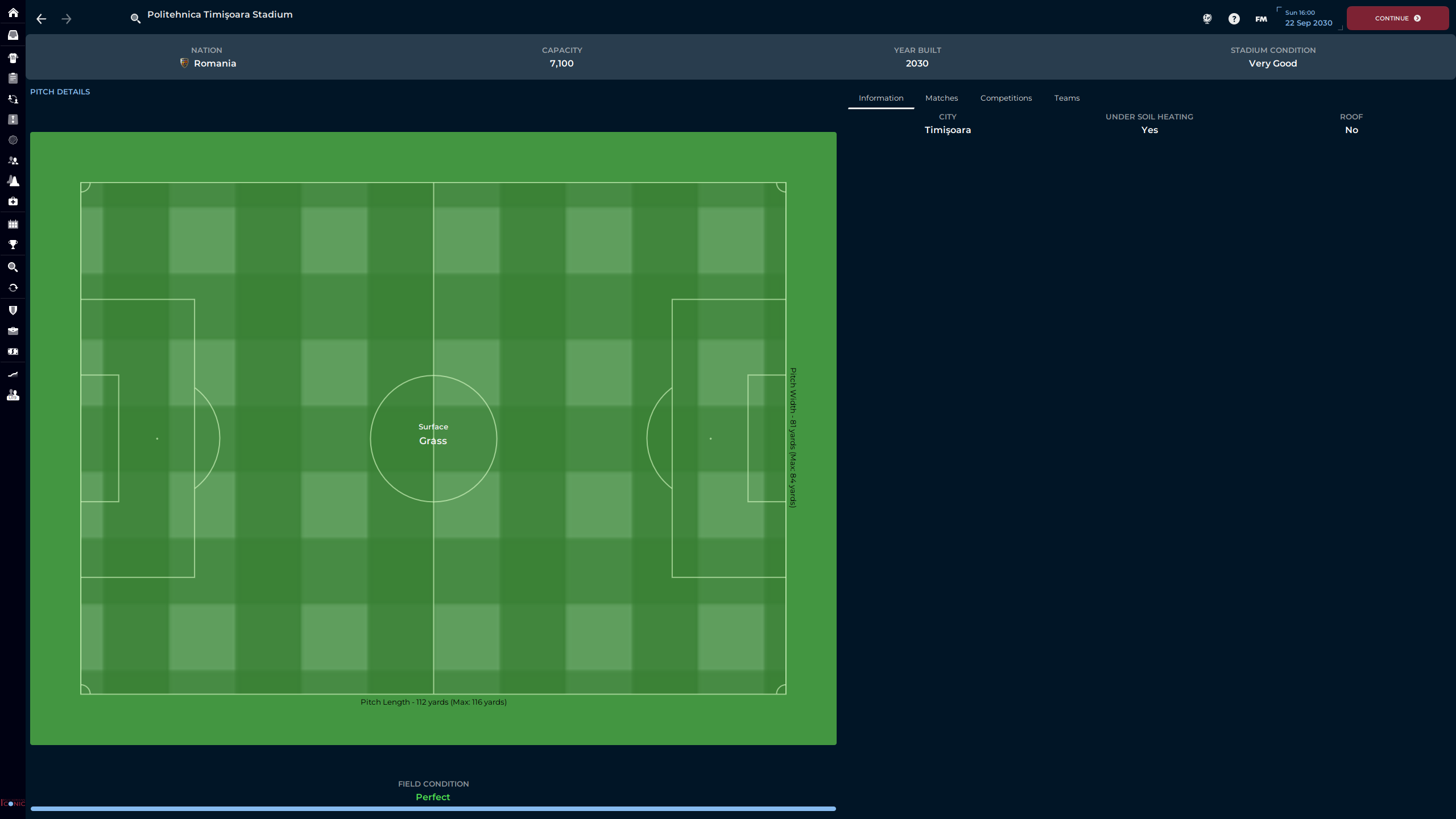The width and height of the screenshot is (1456, 819).
Task: Open the Training cones icon
Action: pos(13,181)
